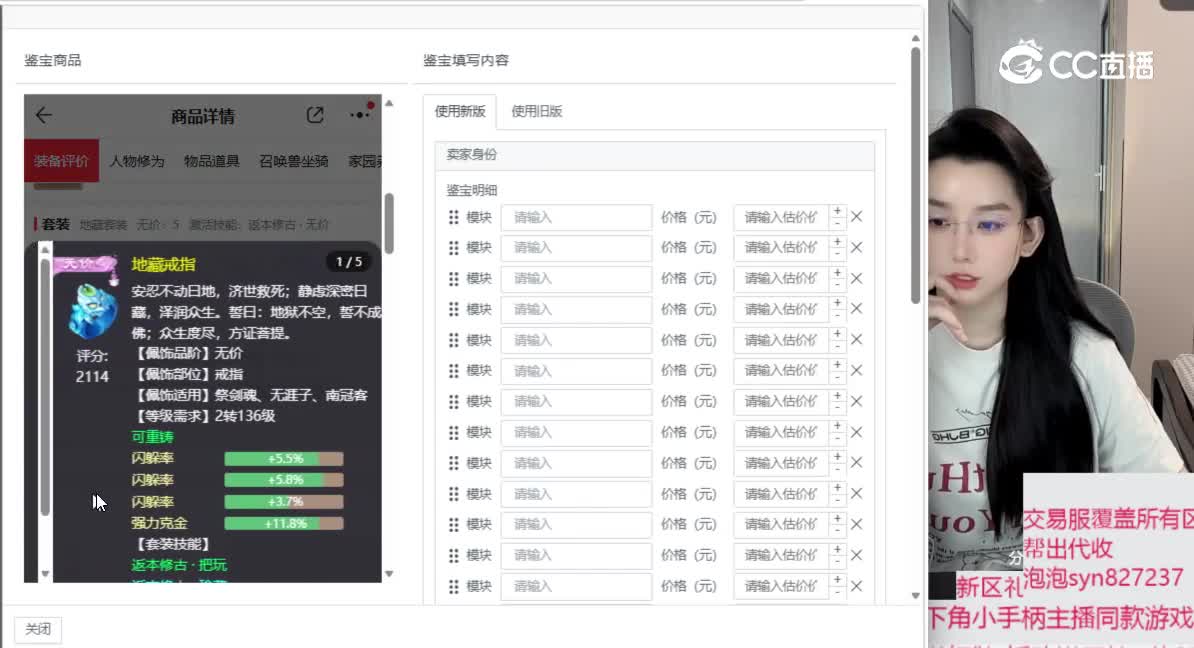Image resolution: width=1194 pixels, height=648 pixels.
Task: Click the 鉴宝明细 label
Action: tap(471, 190)
